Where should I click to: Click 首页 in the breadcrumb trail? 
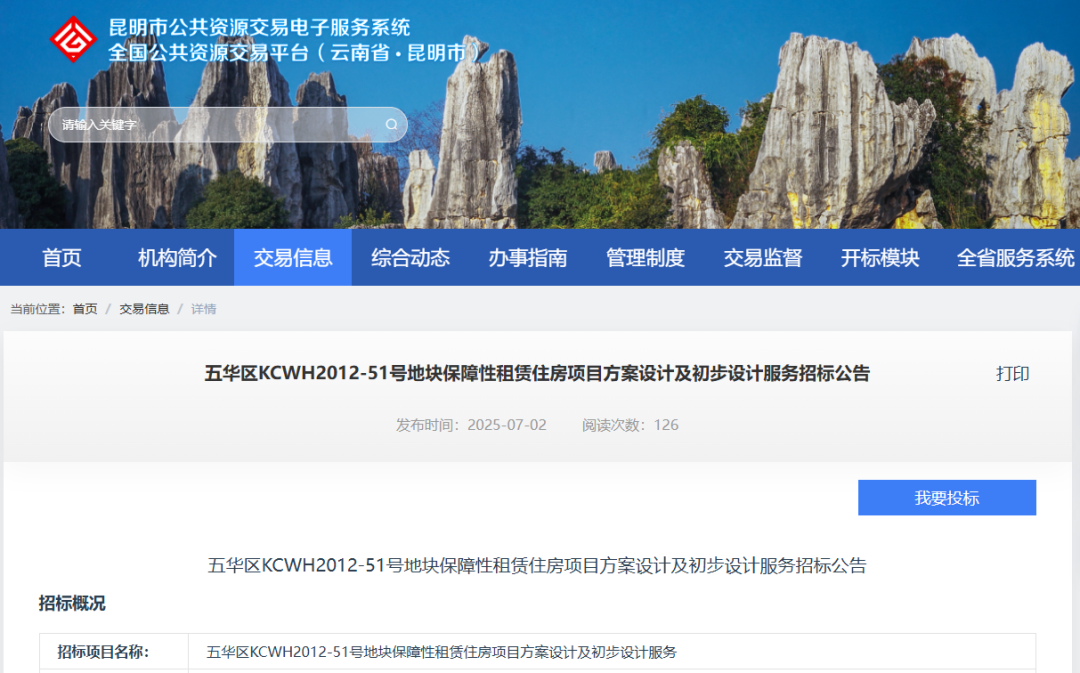point(84,310)
